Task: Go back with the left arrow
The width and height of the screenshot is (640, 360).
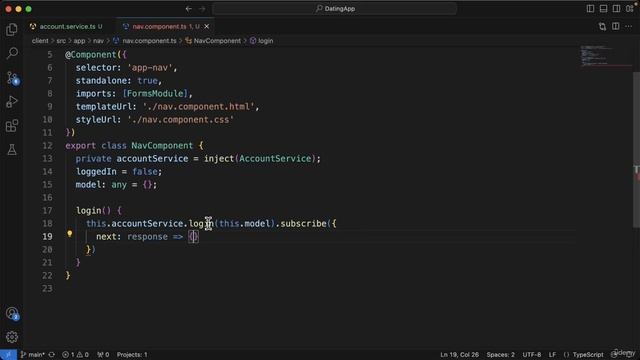Action: coord(189,9)
